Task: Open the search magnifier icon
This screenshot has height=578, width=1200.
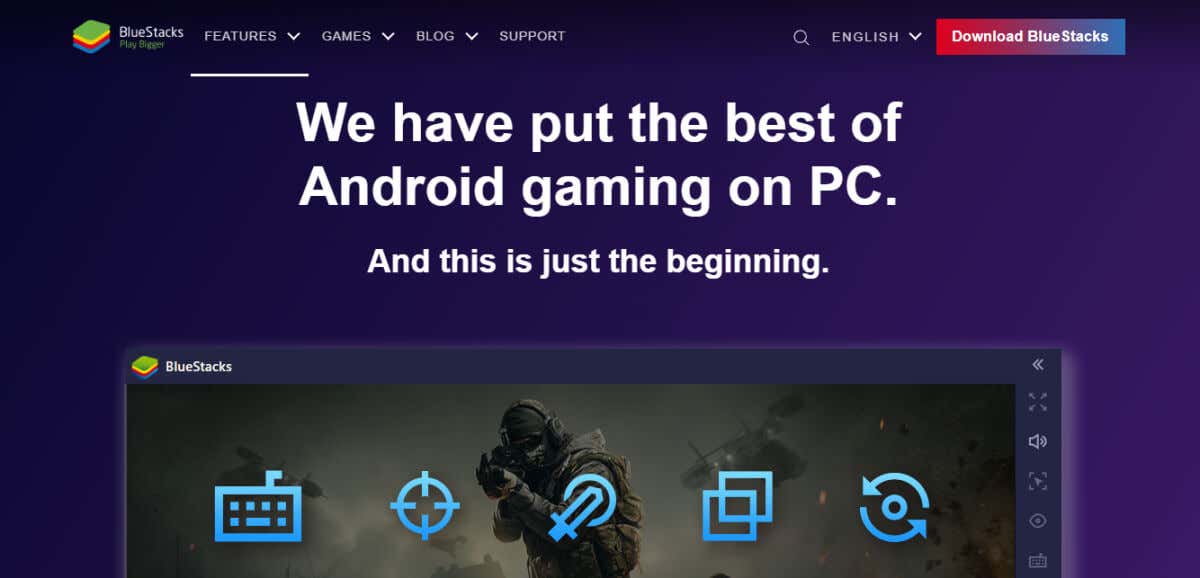Action: (801, 37)
